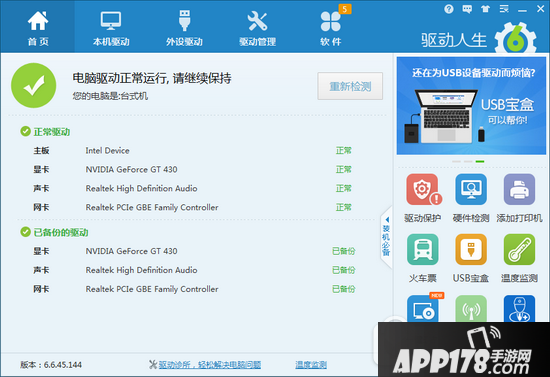
Task: Select Realtek PCIe GBE Controller under 已备份的驱动
Action: (x=194, y=289)
